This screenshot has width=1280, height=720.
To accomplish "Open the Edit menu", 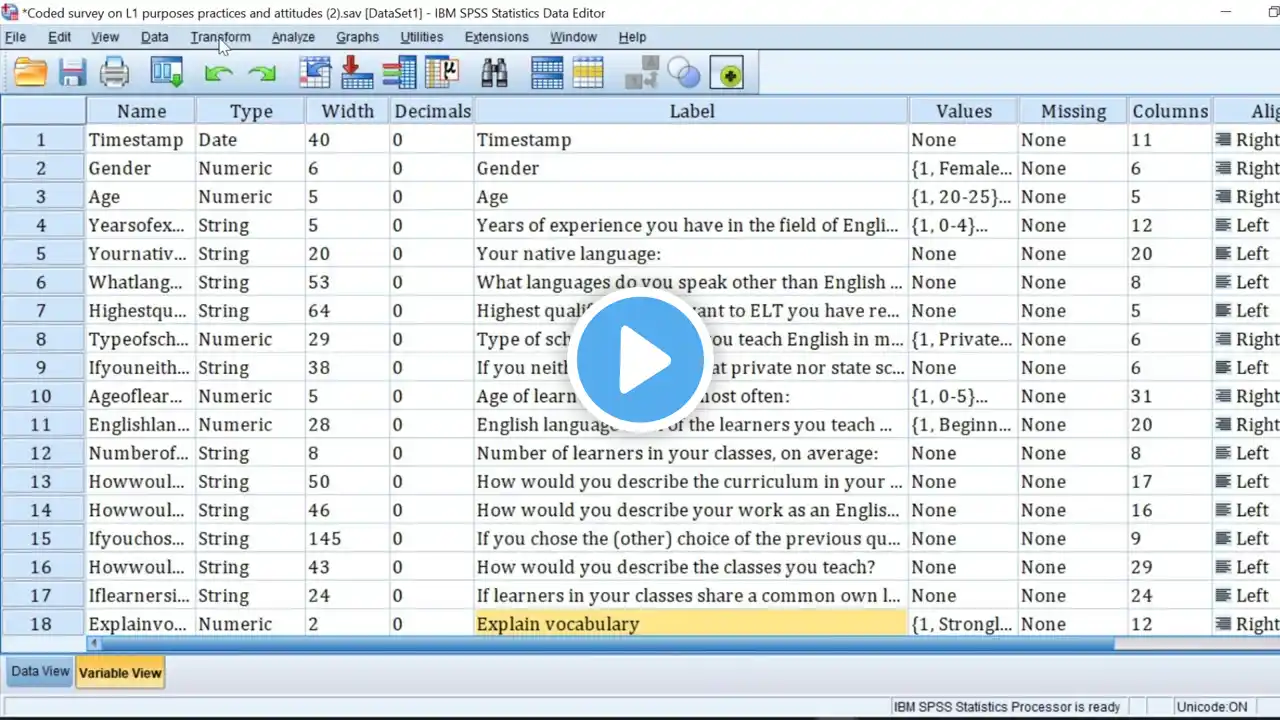I will point(59,37).
